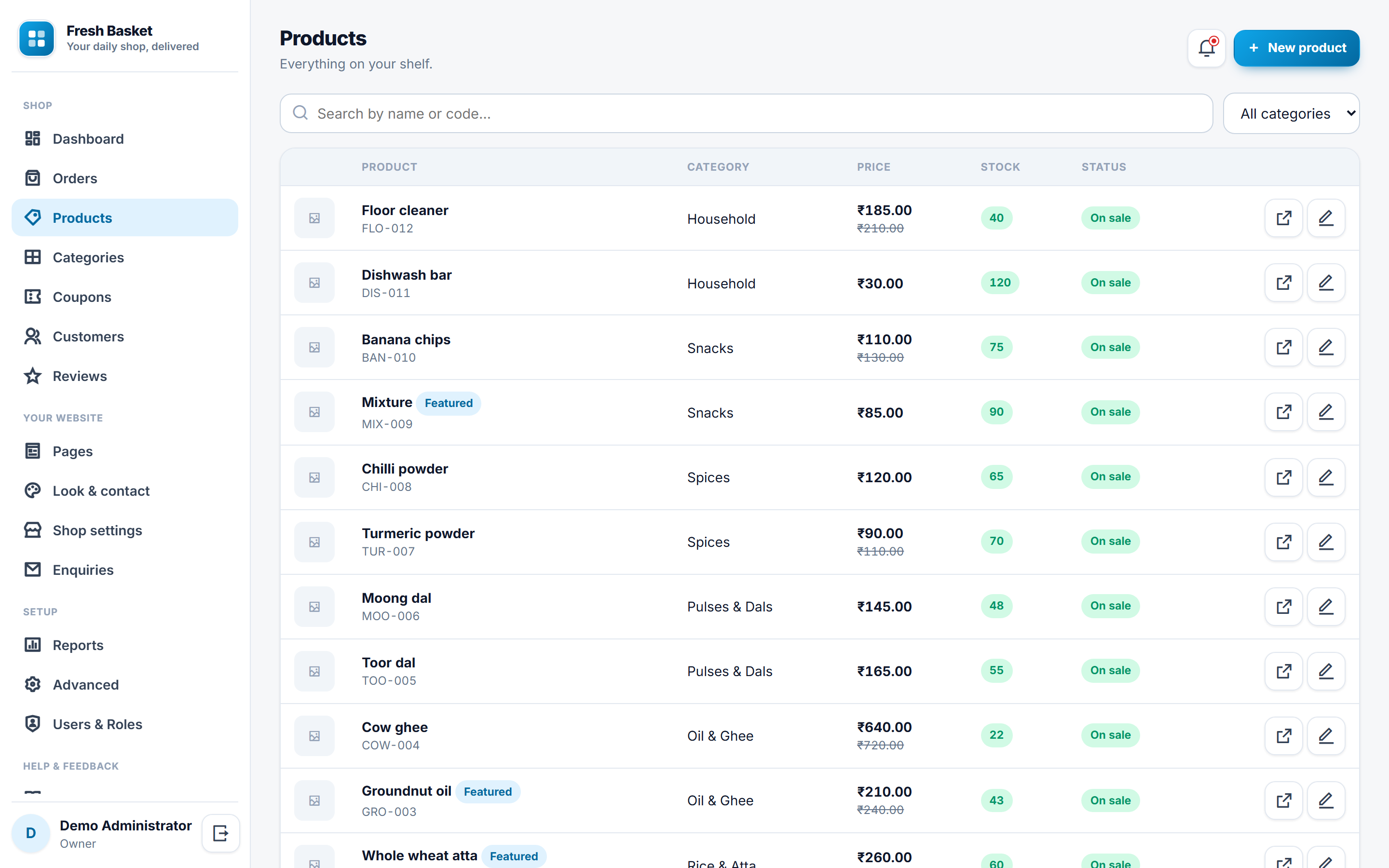Open Dishwash bar external link icon
This screenshot has width=1389, height=868.
click(1283, 283)
